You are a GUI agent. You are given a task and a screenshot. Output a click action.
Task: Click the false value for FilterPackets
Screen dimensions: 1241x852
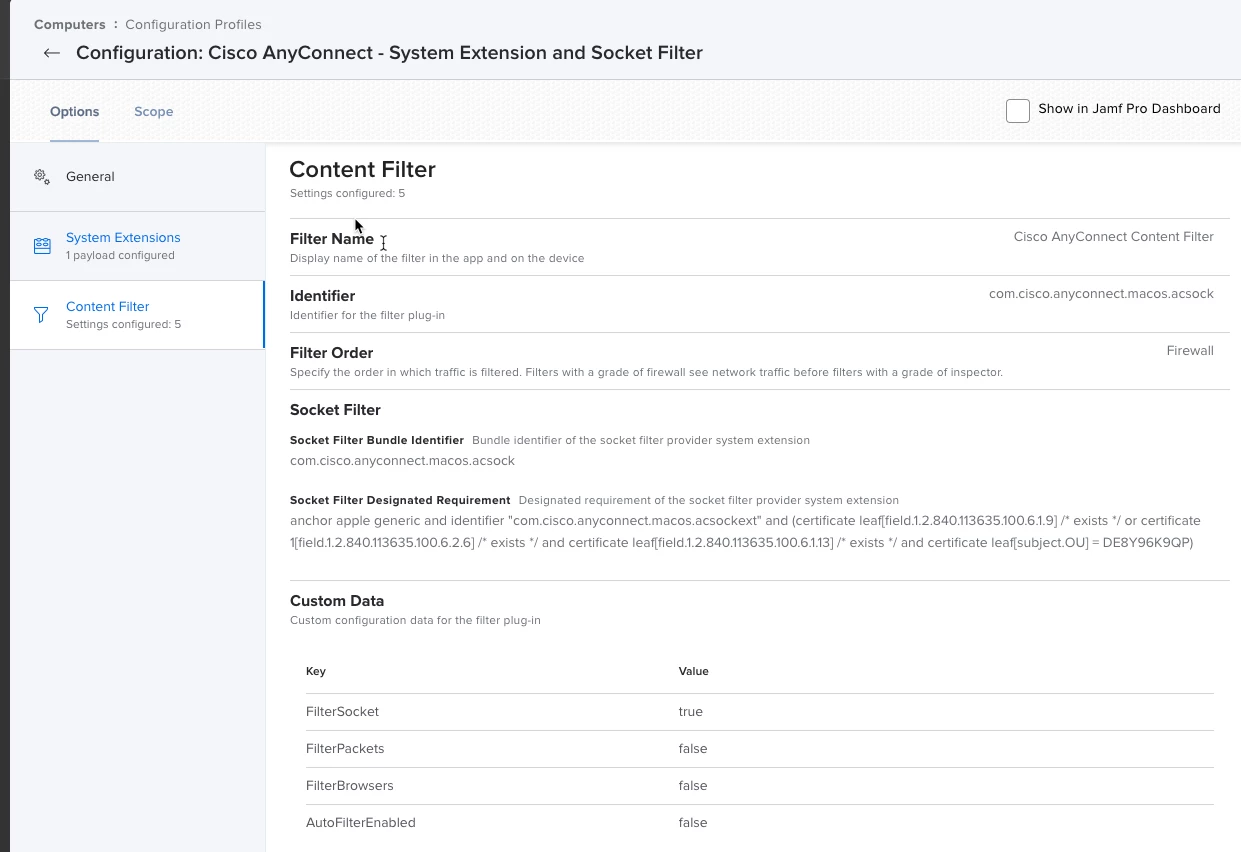tap(692, 749)
